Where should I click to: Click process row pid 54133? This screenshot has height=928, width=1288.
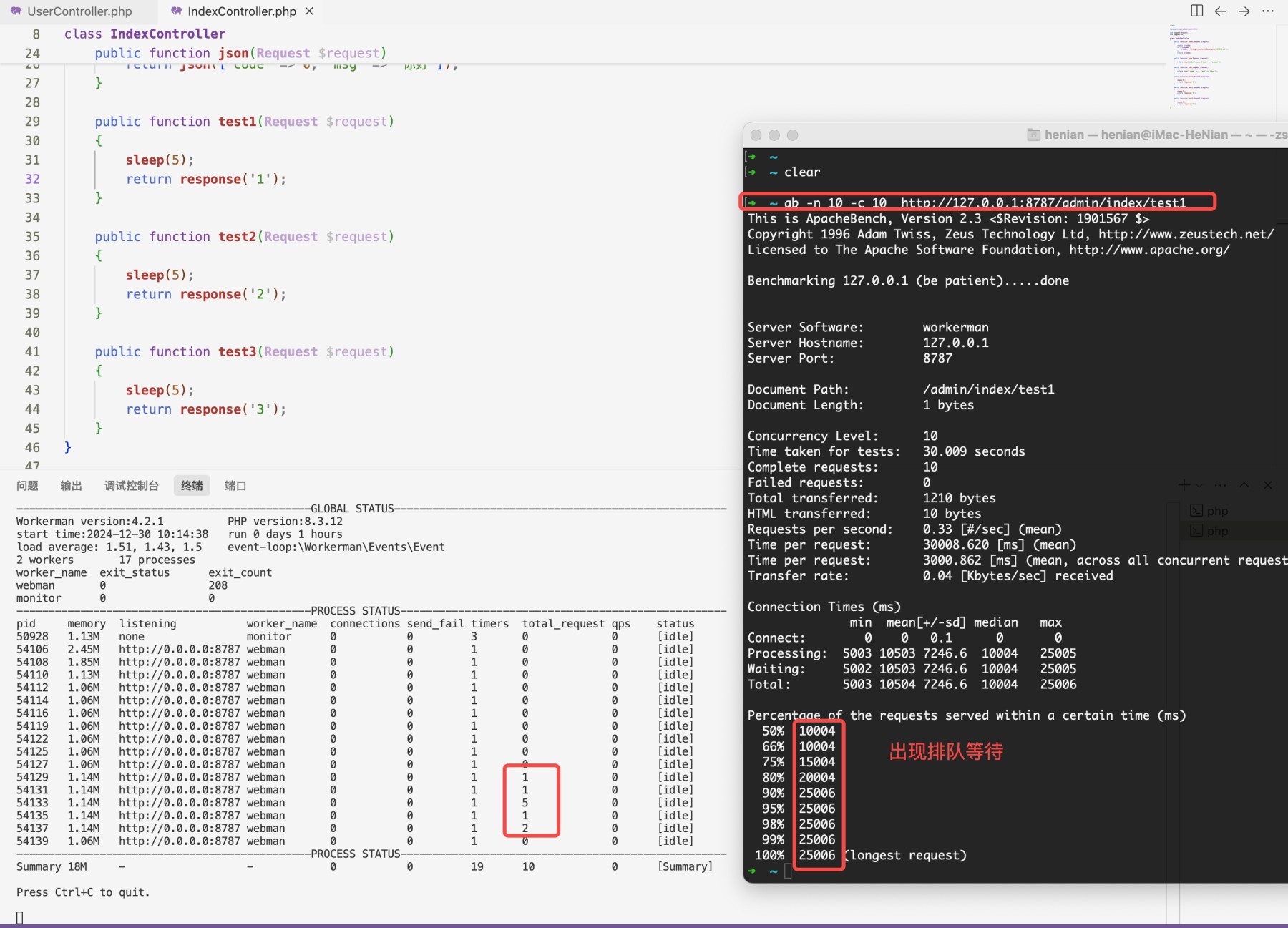coord(355,803)
